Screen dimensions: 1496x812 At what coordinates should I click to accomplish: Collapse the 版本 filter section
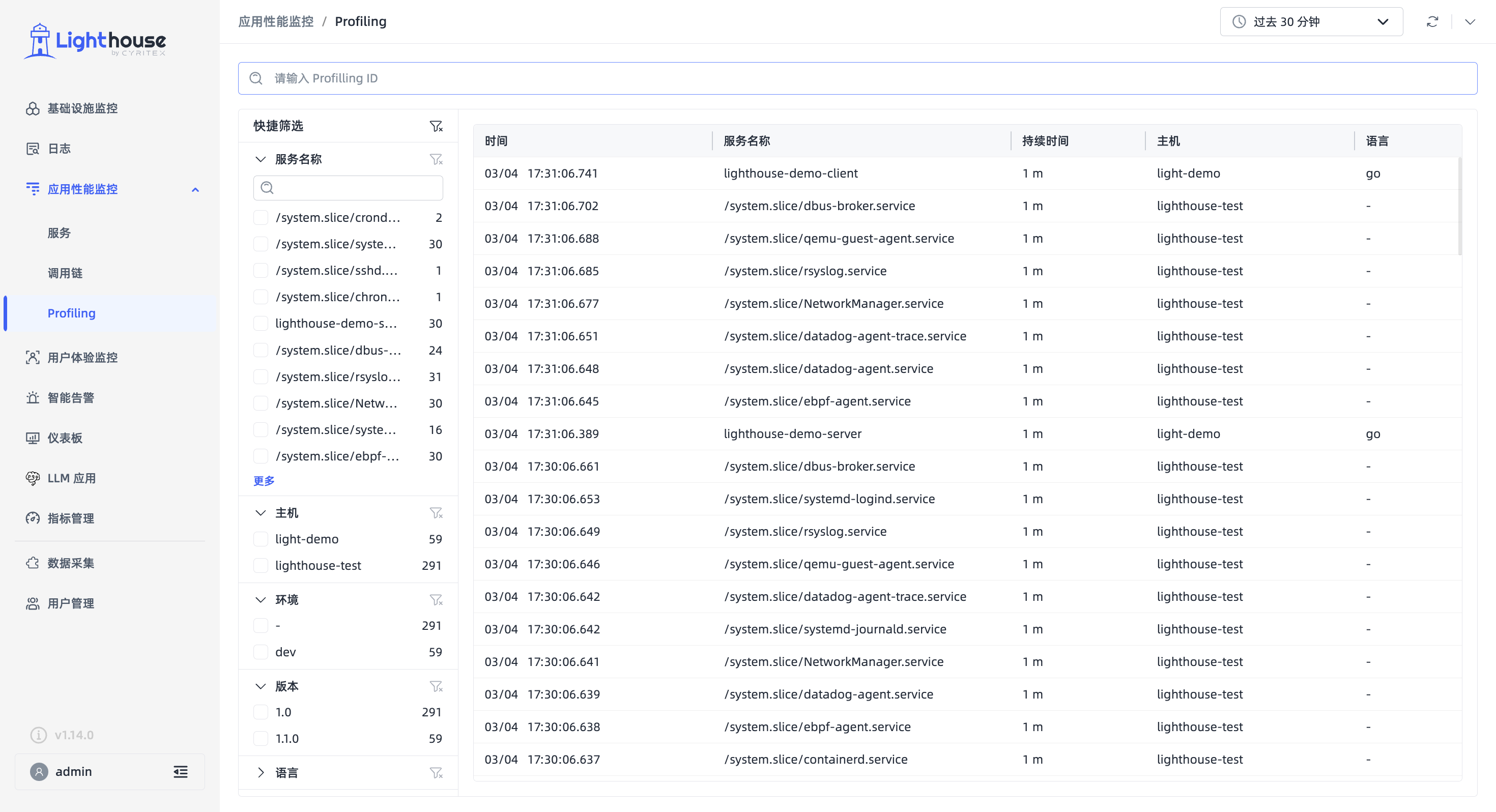click(260, 686)
